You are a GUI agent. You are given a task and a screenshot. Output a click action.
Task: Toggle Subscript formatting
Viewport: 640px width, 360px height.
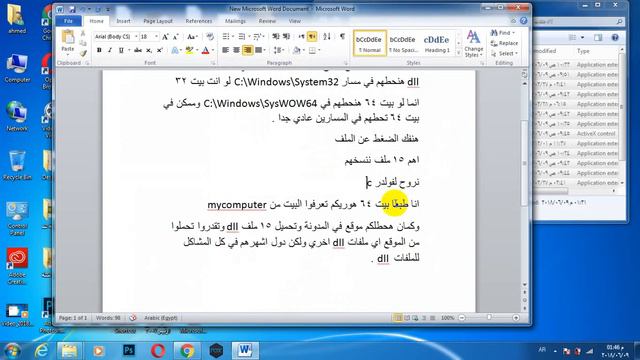(149, 50)
